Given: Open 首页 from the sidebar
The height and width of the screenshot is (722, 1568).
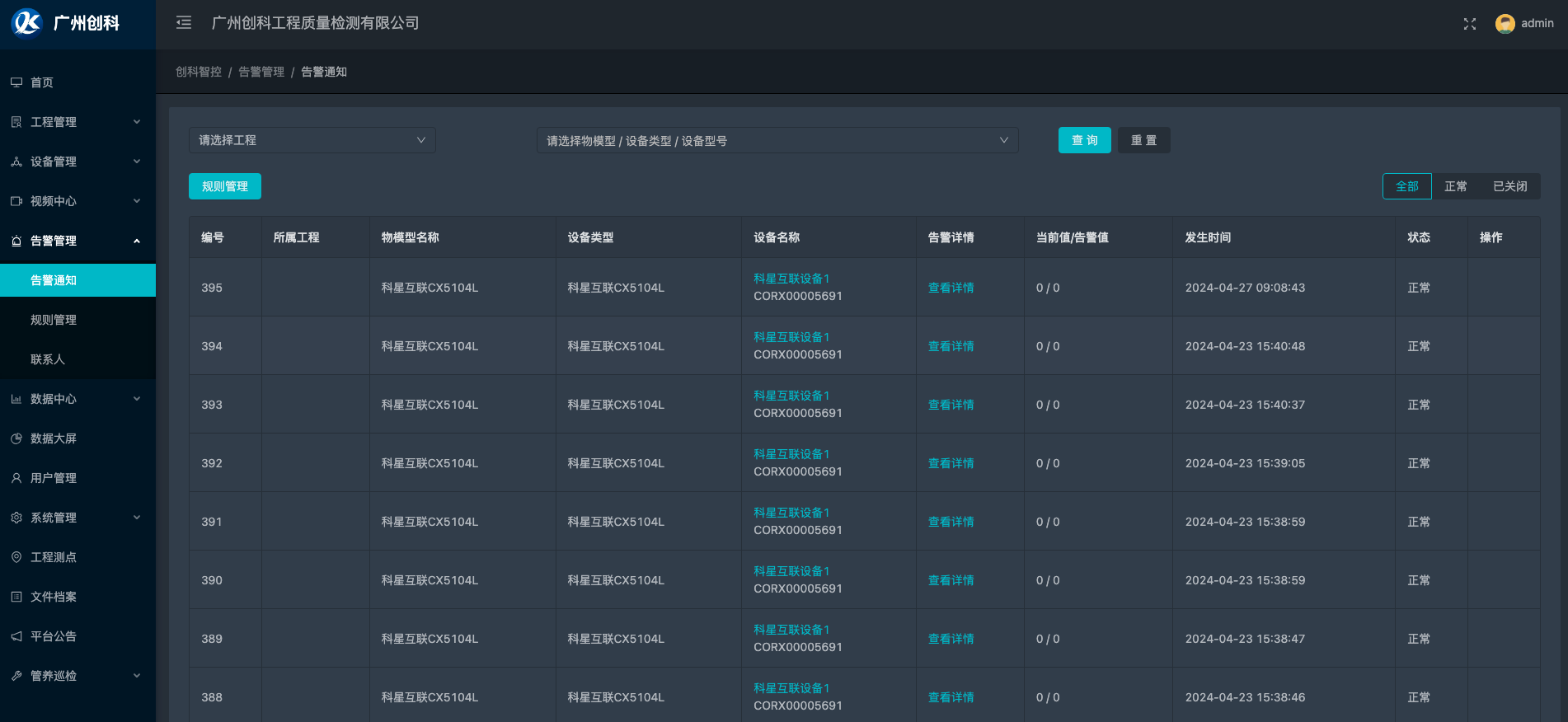Looking at the screenshot, I should pos(42,82).
